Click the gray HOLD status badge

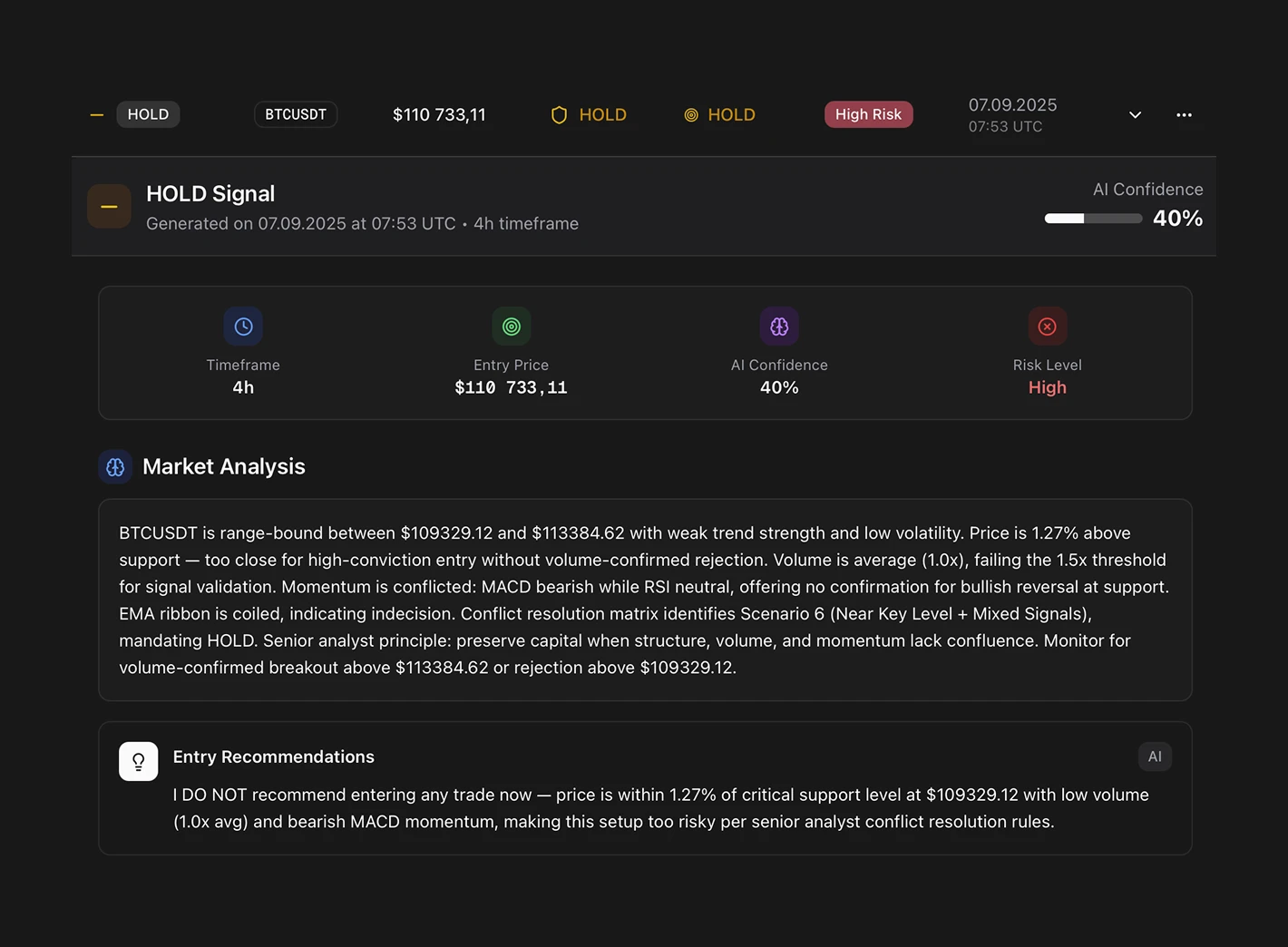(148, 114)
